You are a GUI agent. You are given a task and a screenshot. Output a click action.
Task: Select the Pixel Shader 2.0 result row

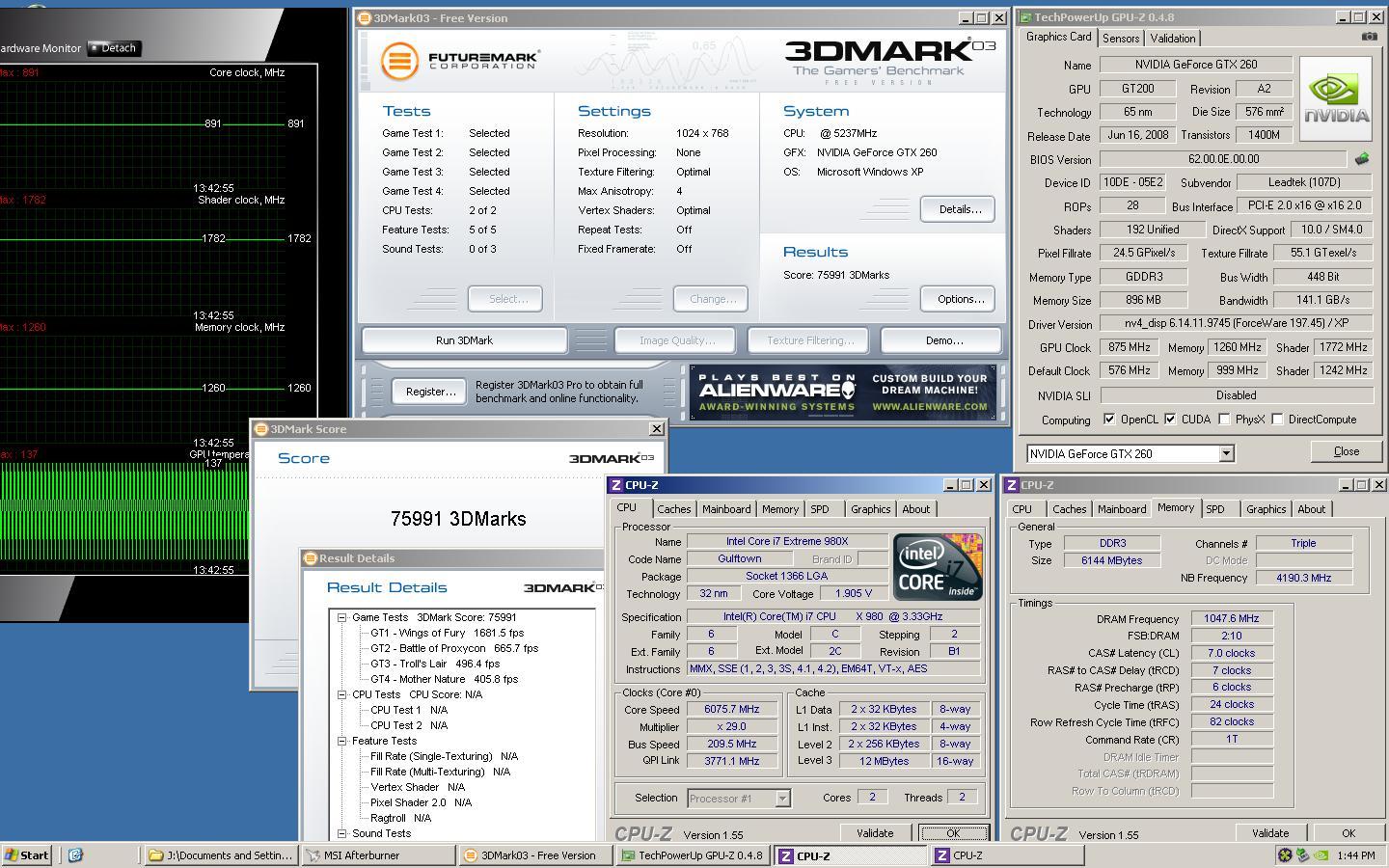point(421,802)
